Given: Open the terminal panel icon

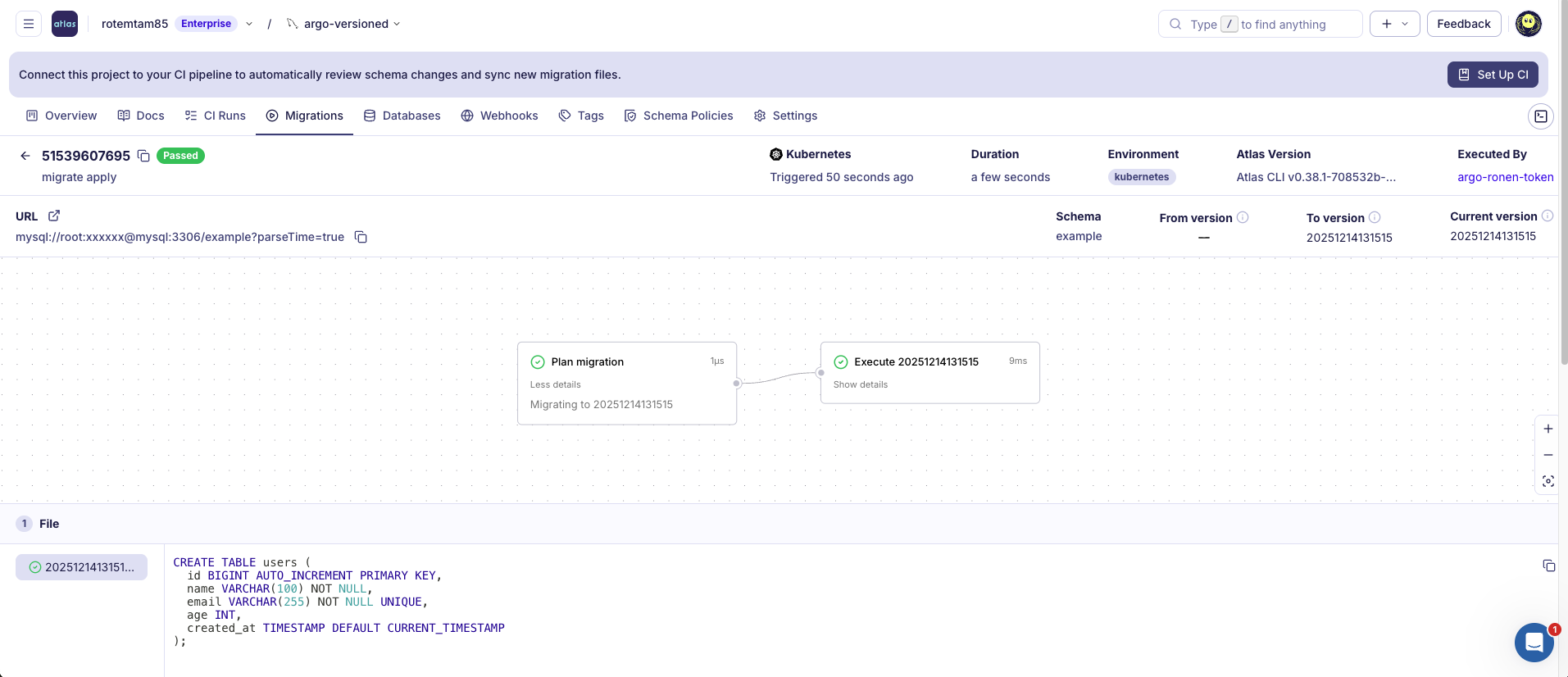Looking at the screenshot, I should pyautogui.click(x=1541, y=116).
